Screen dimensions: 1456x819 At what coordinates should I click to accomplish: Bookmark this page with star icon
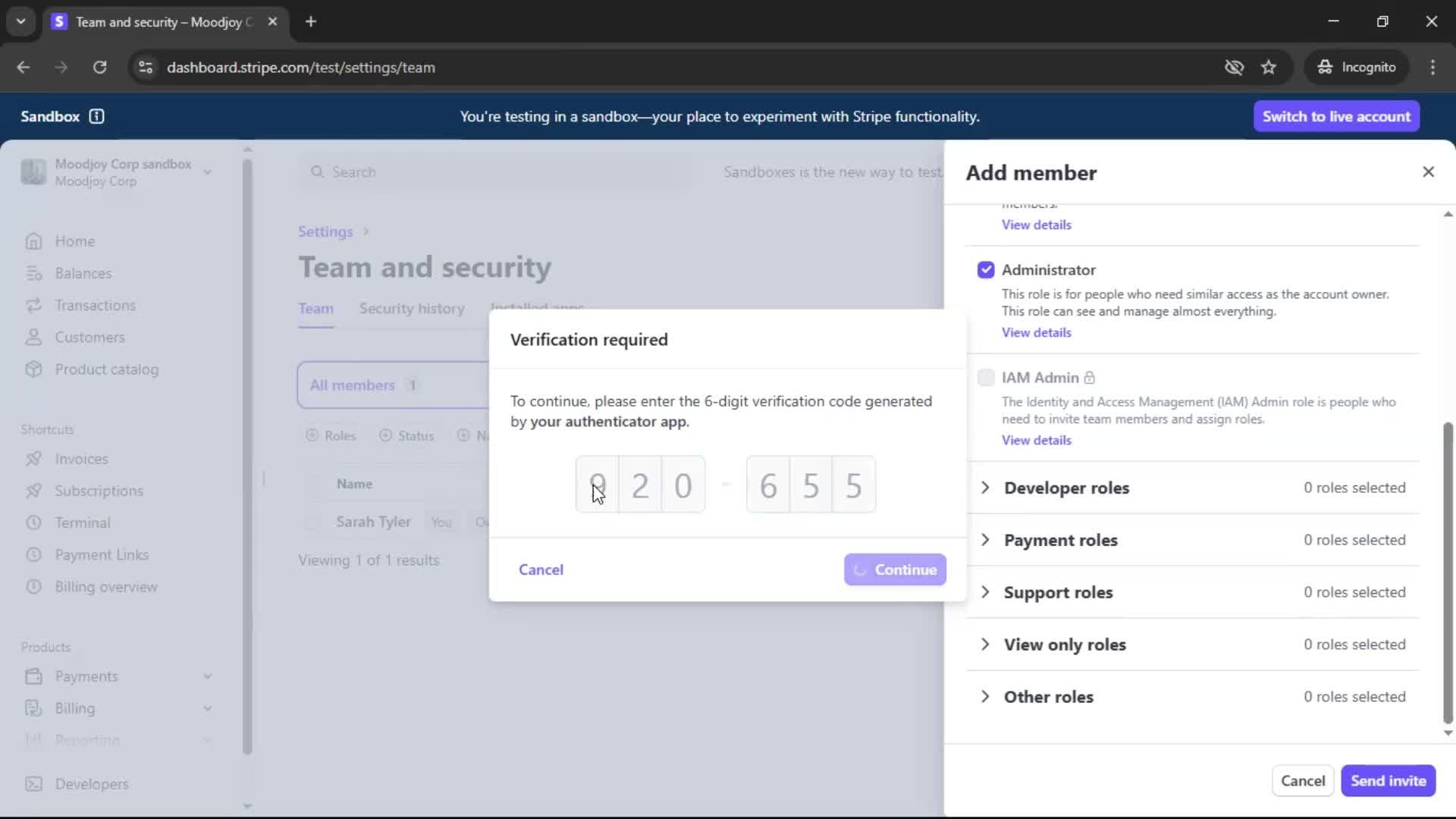tap(1269, 67)
